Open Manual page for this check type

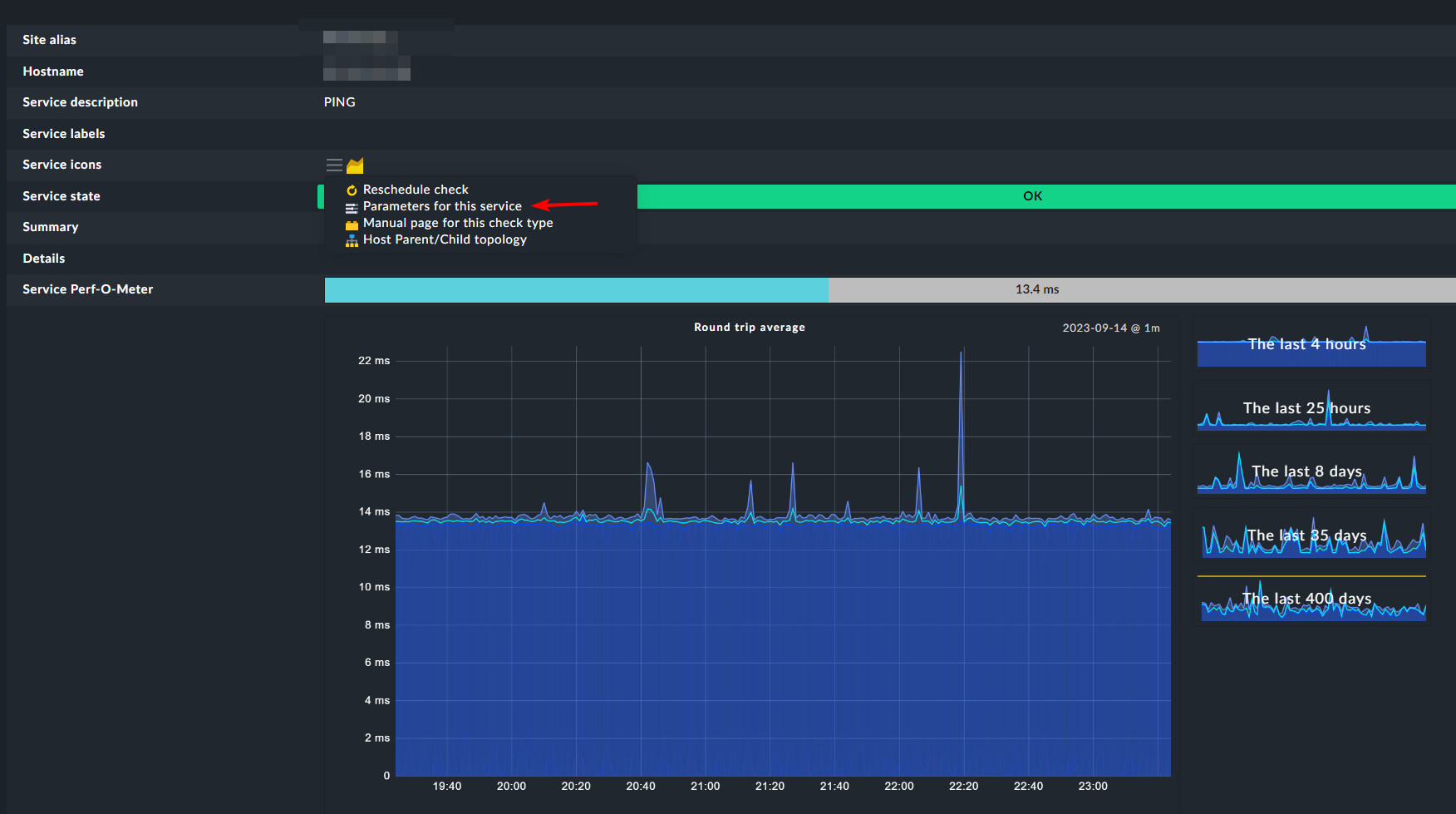click(x=458, y=223)
